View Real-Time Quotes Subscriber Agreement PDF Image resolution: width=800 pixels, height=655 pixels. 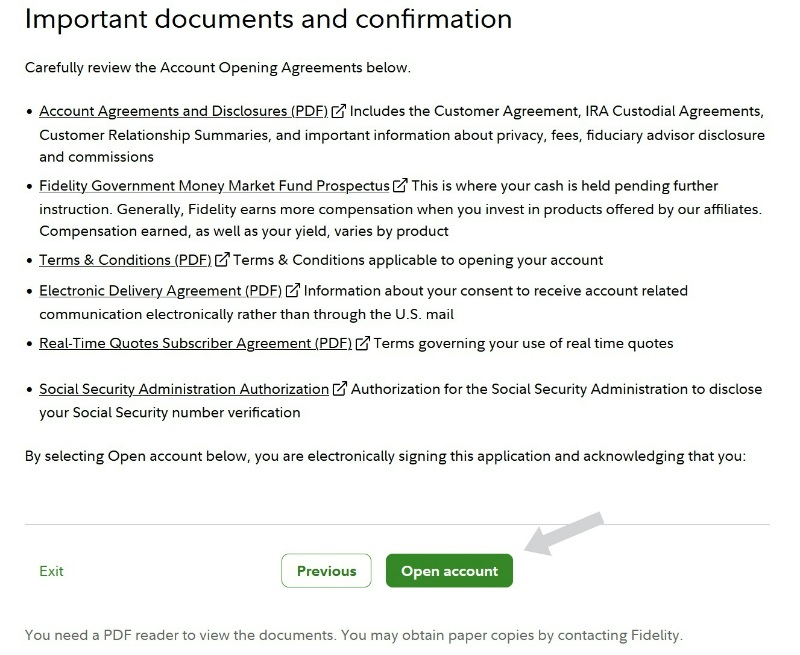195,343
